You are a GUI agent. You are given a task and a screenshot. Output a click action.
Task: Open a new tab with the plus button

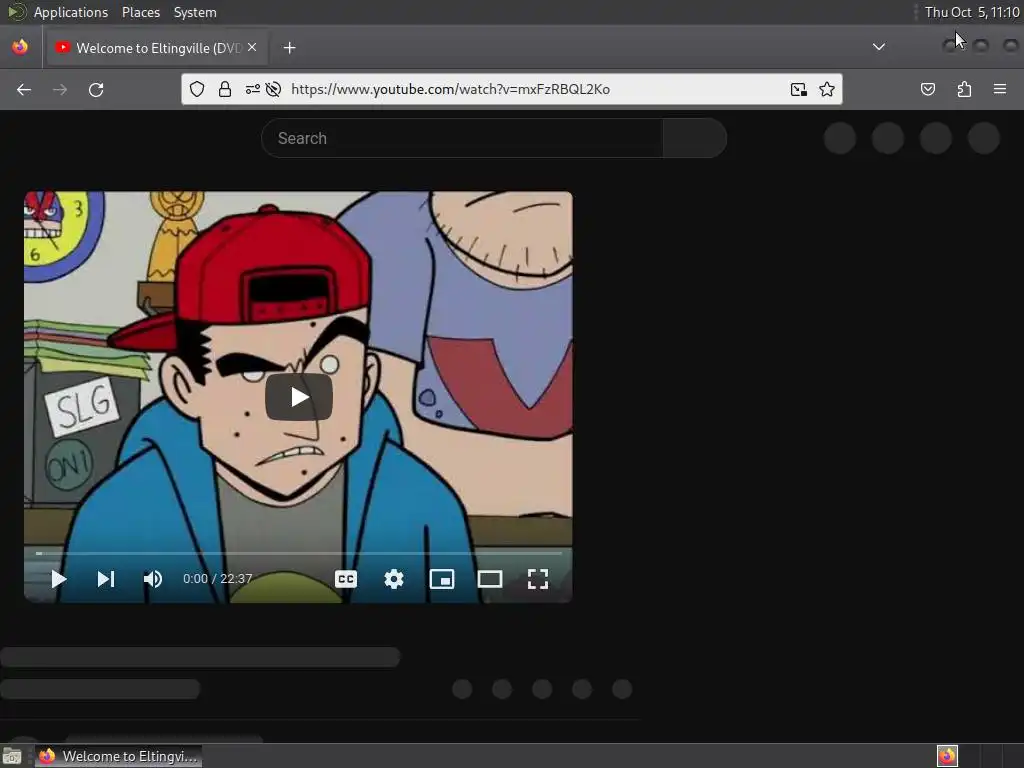click(289, 48)
